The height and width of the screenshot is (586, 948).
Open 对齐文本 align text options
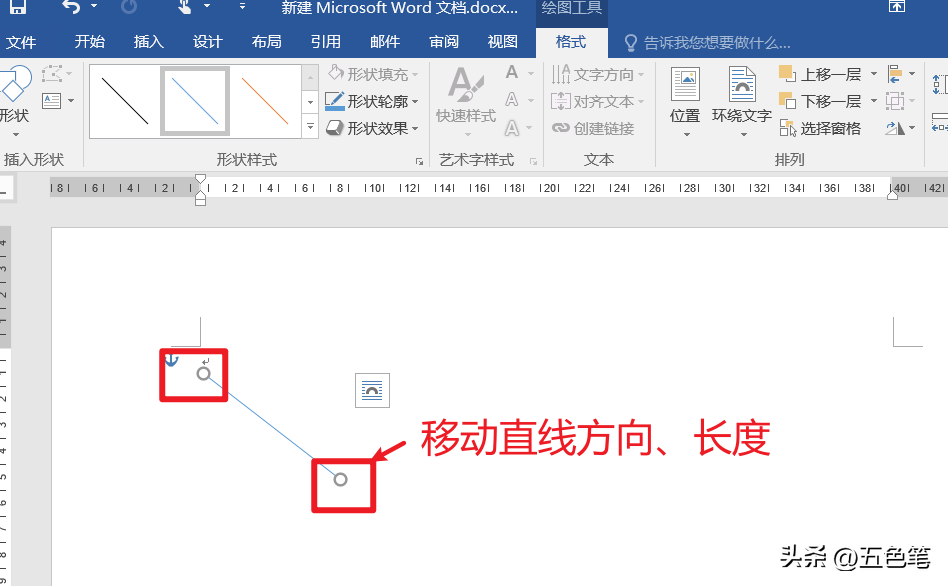click(598, 101)
